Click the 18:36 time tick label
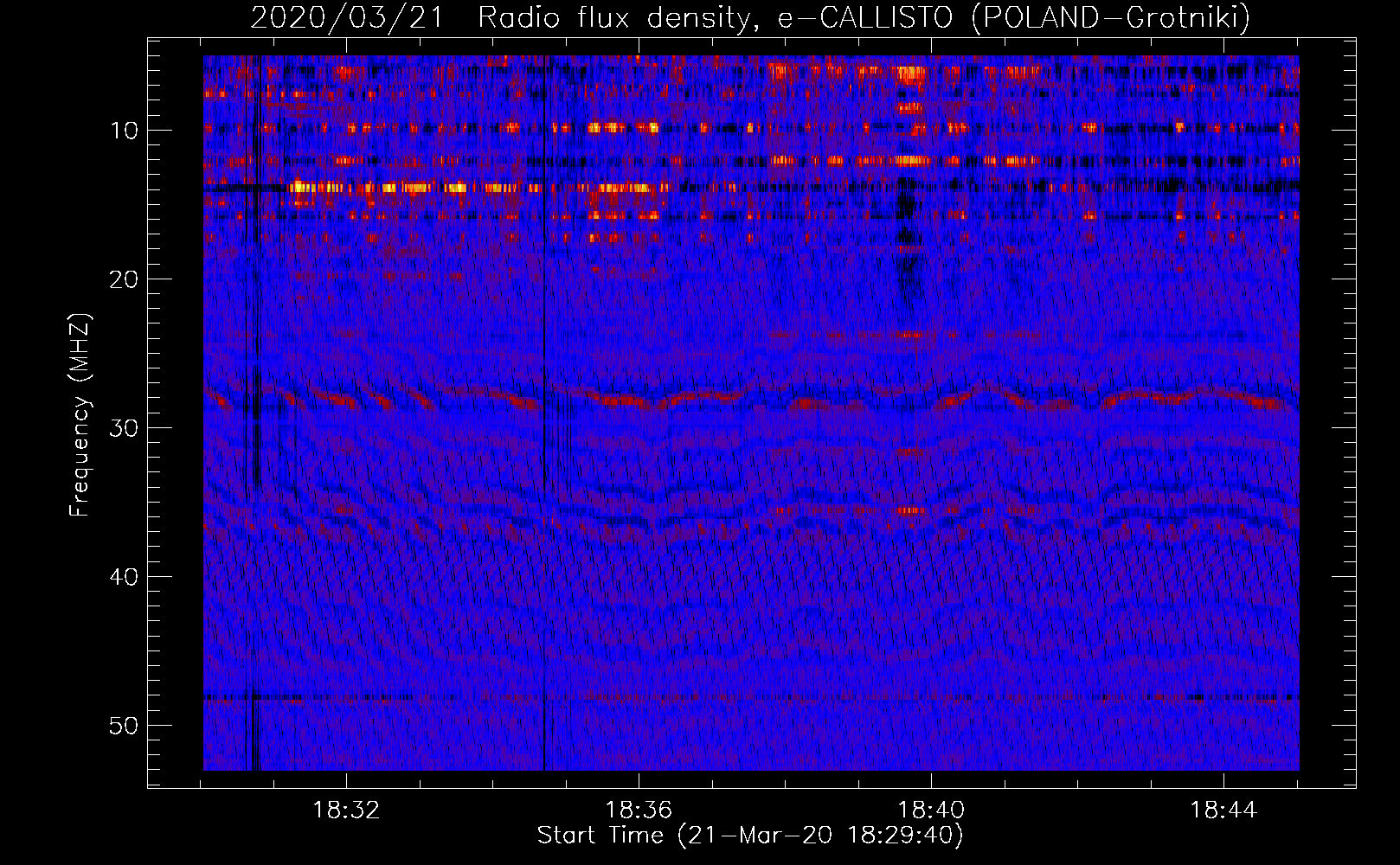This screenshot has height=865, width=1400. point(639,811)
